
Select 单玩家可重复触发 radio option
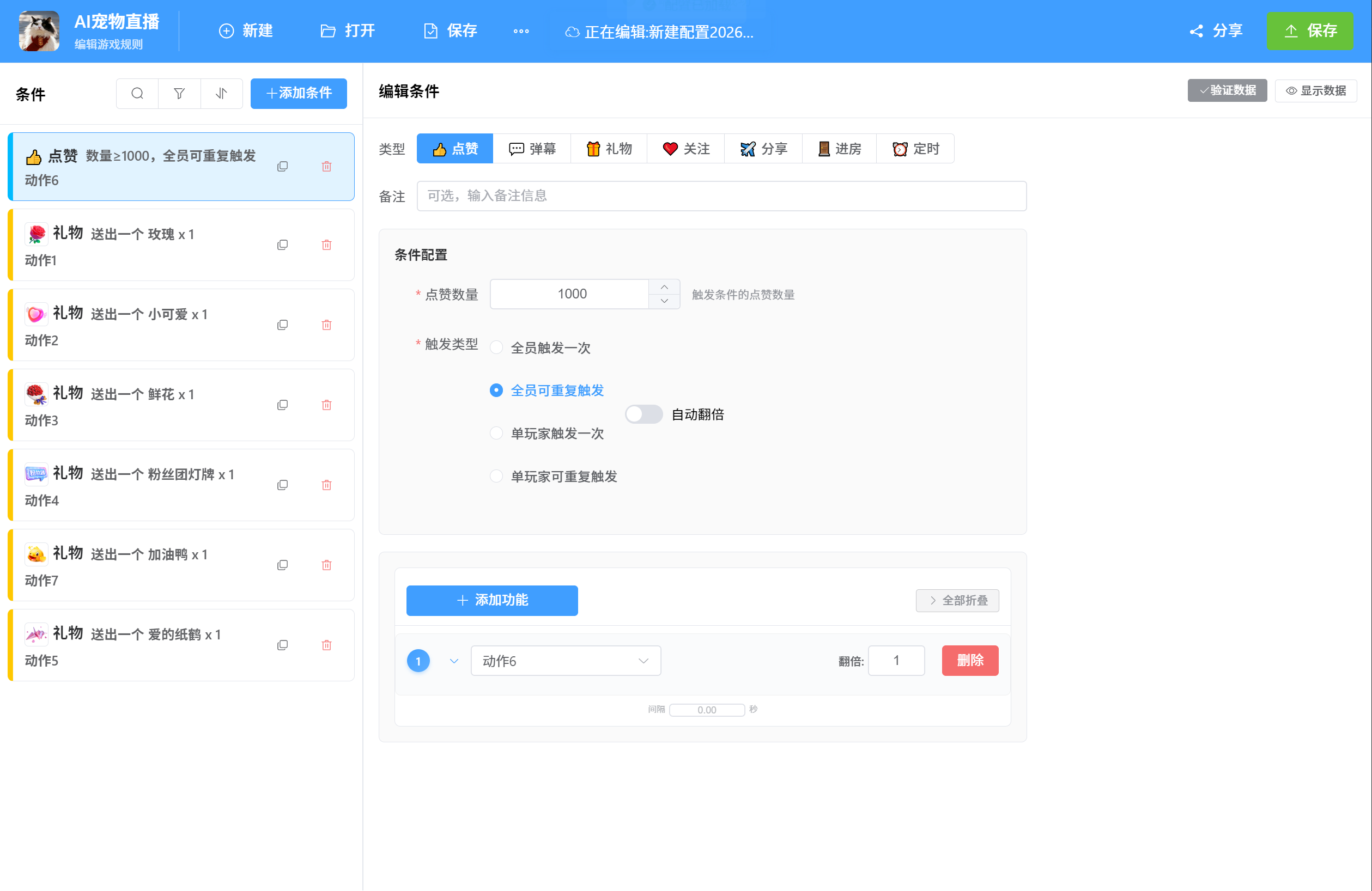coord(496,476)
